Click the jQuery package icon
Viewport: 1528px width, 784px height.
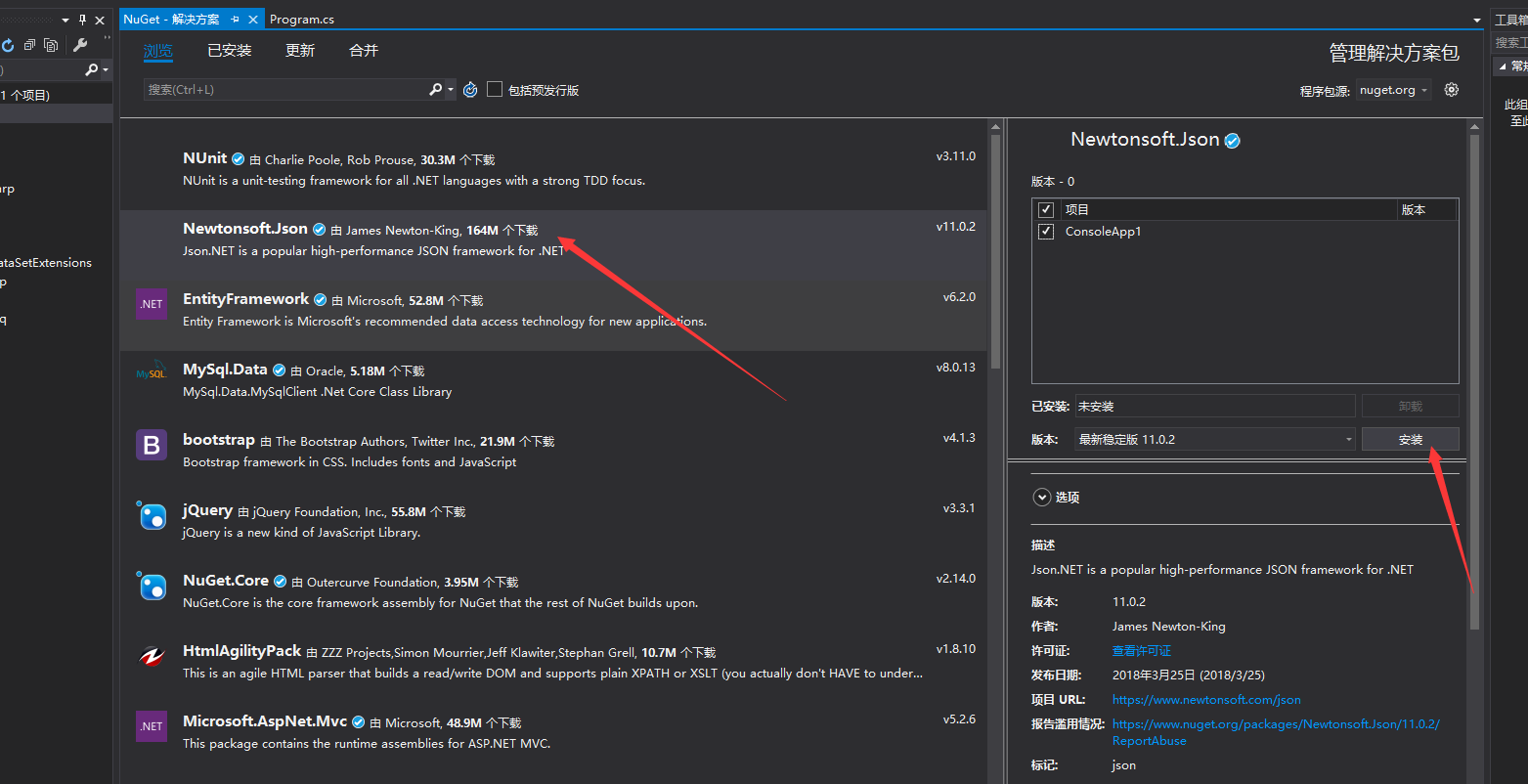coord(152,515)
